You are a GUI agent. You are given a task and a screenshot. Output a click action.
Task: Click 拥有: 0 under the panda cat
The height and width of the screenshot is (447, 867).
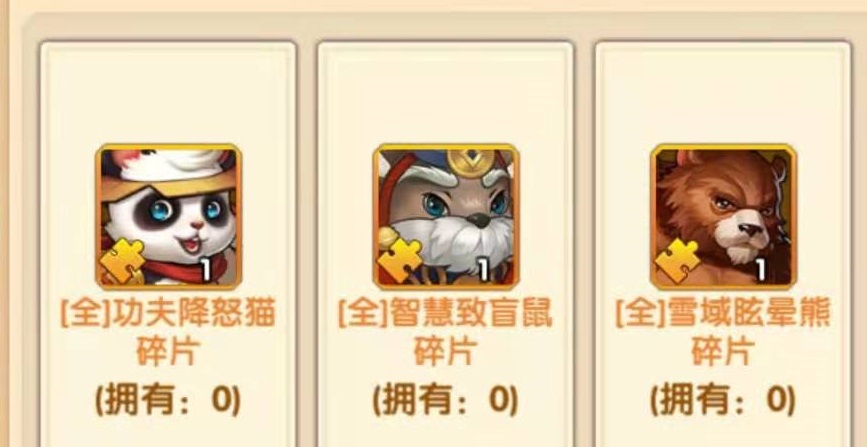pyautogui.click(x=168, y=400)
